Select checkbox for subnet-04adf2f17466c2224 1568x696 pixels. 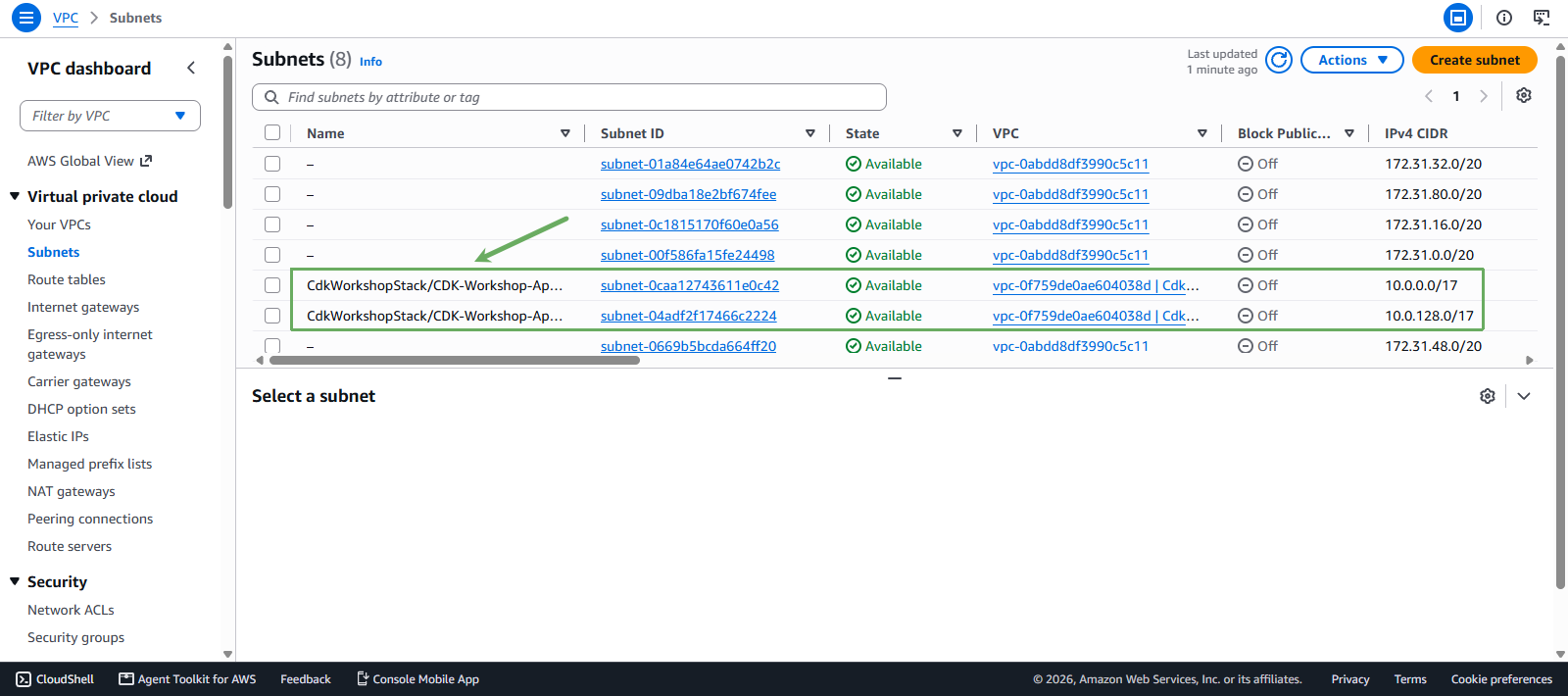pyautogui.click(x=272, y=316)
